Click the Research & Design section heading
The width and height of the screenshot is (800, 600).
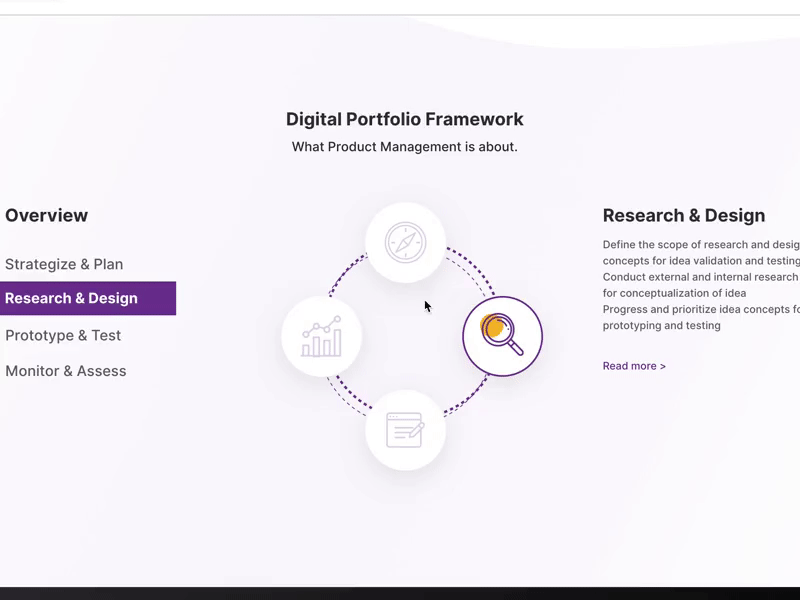pyautogui.click(x=684, y=215)
